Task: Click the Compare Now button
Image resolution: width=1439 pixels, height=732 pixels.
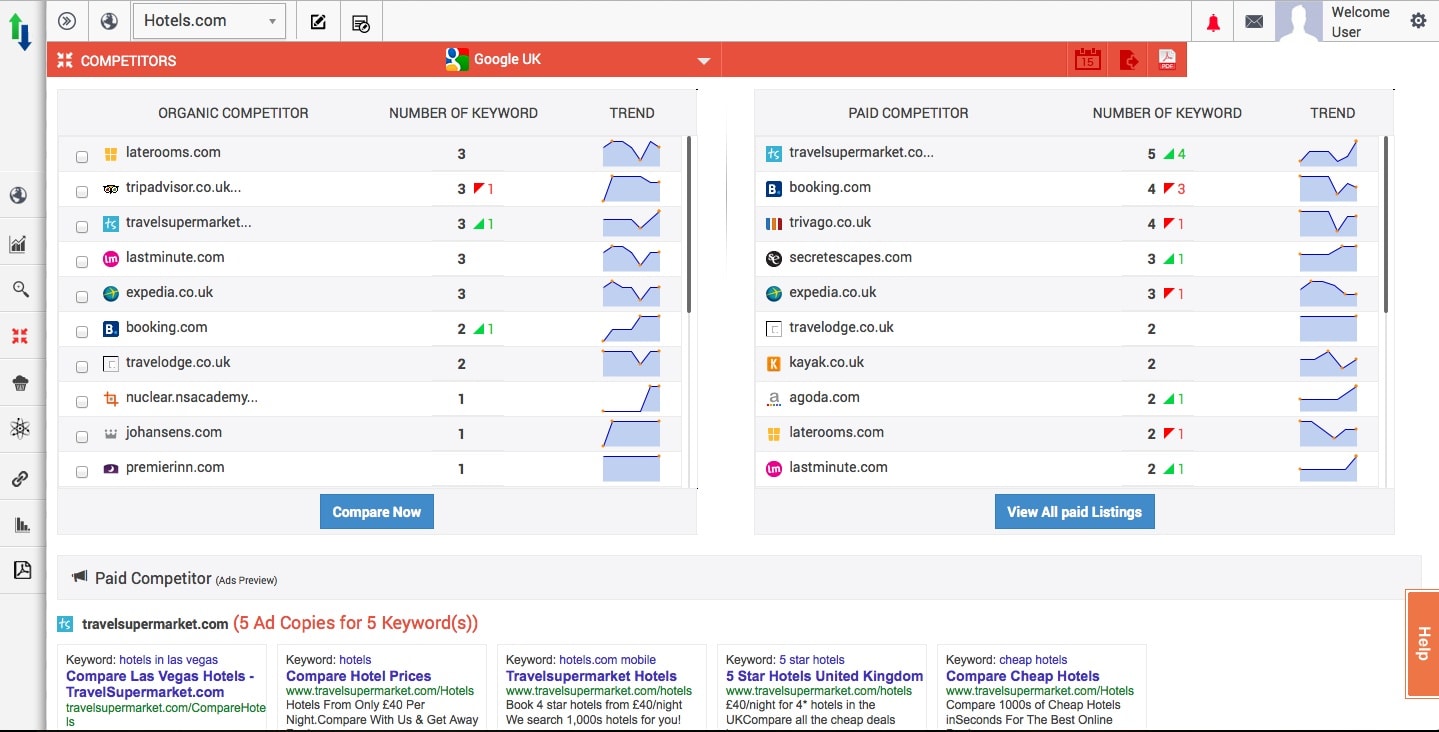Action: (376, 512)
